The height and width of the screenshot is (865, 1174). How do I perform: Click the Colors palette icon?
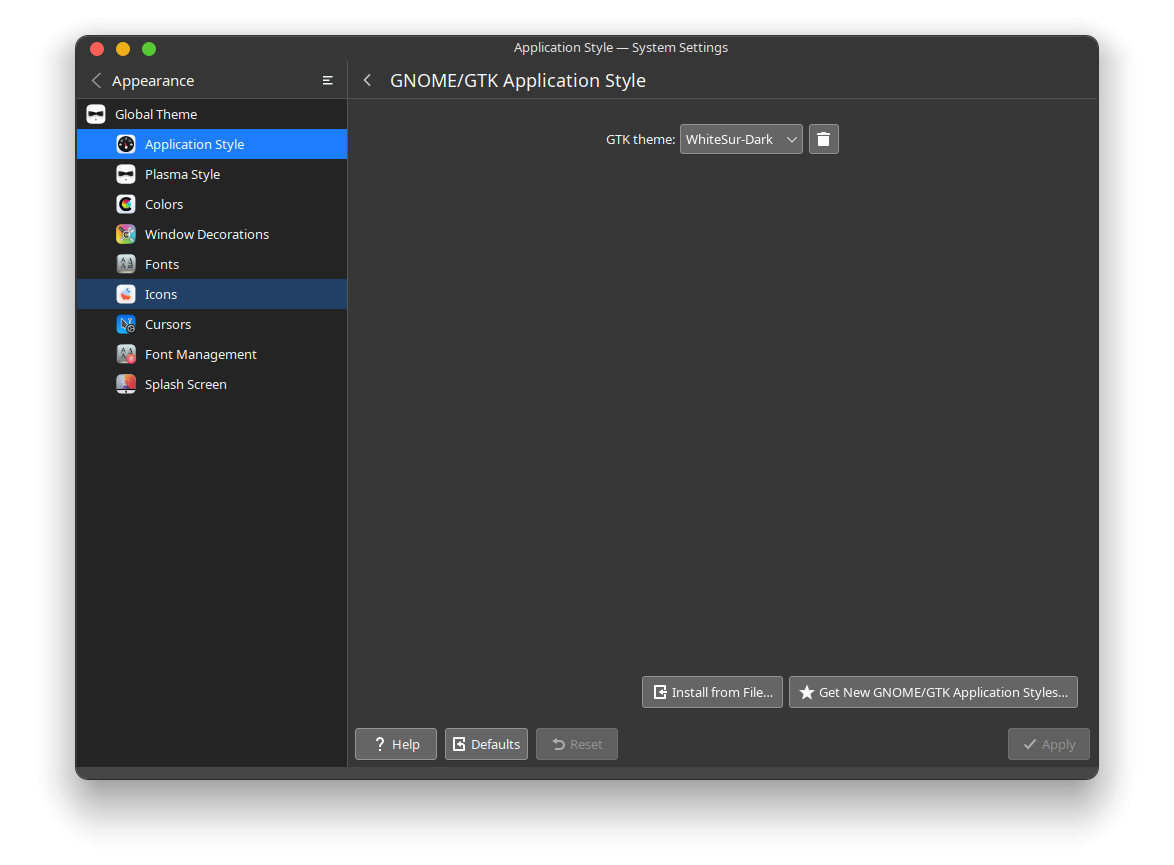tap(126, 204)
